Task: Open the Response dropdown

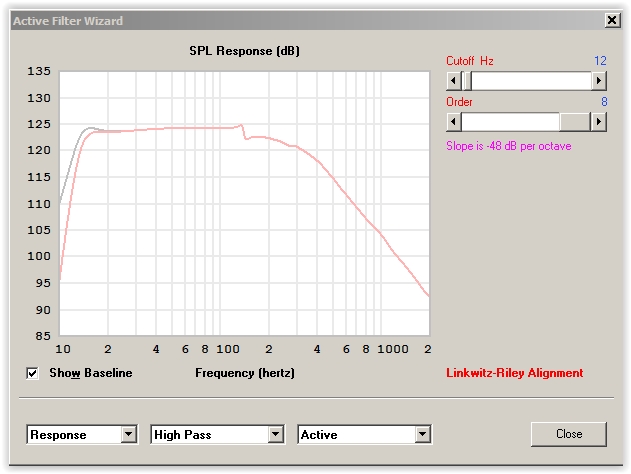Action: (82, 434)
